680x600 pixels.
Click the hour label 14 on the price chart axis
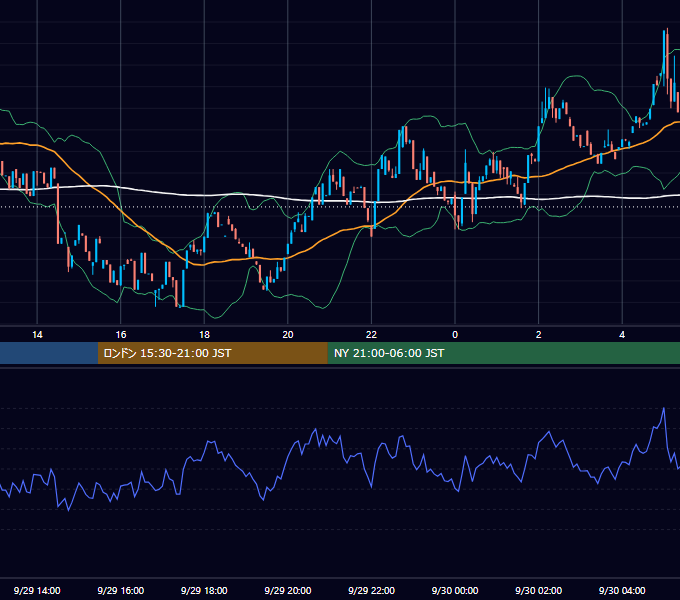[37, 335]
